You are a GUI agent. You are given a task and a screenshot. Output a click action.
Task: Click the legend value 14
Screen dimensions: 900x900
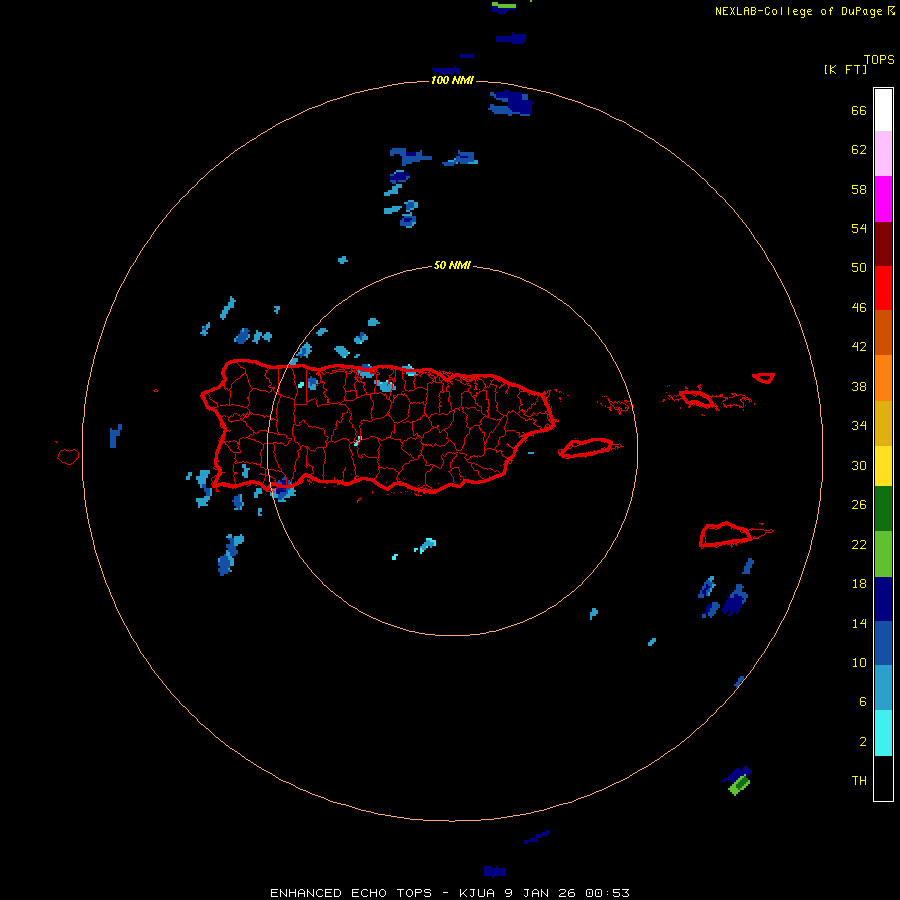pyautogui.click(x=859, y=623)
